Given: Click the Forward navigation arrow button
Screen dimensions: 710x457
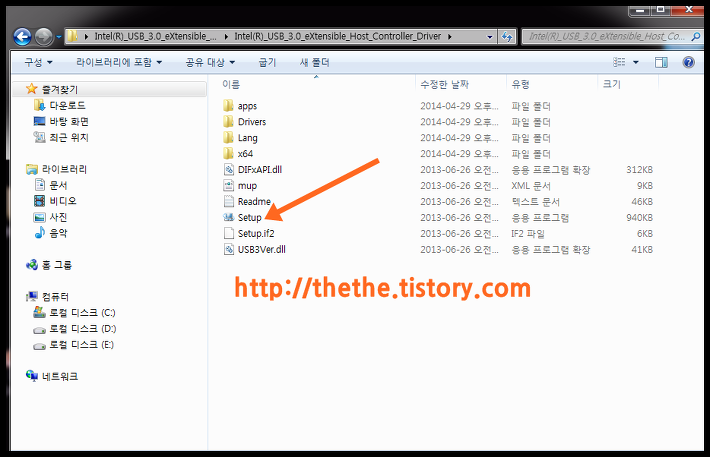Looking at the screenshot, I should (43, 36).
